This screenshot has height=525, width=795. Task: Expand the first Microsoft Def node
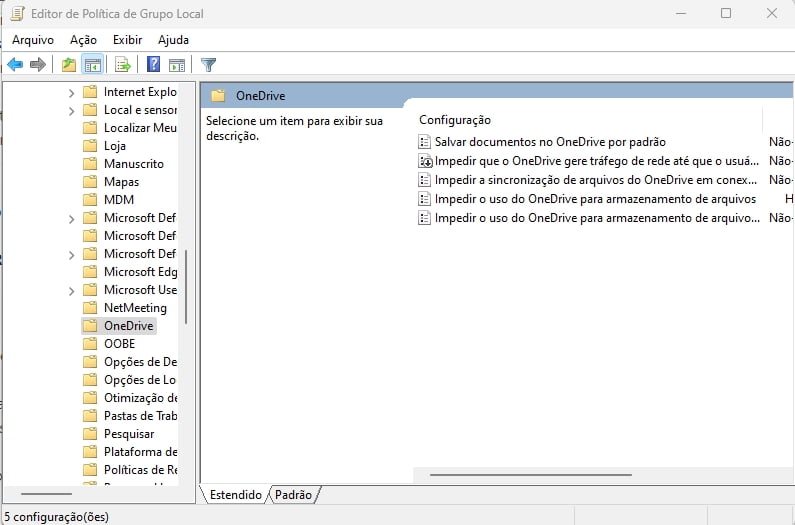(71, 219)
